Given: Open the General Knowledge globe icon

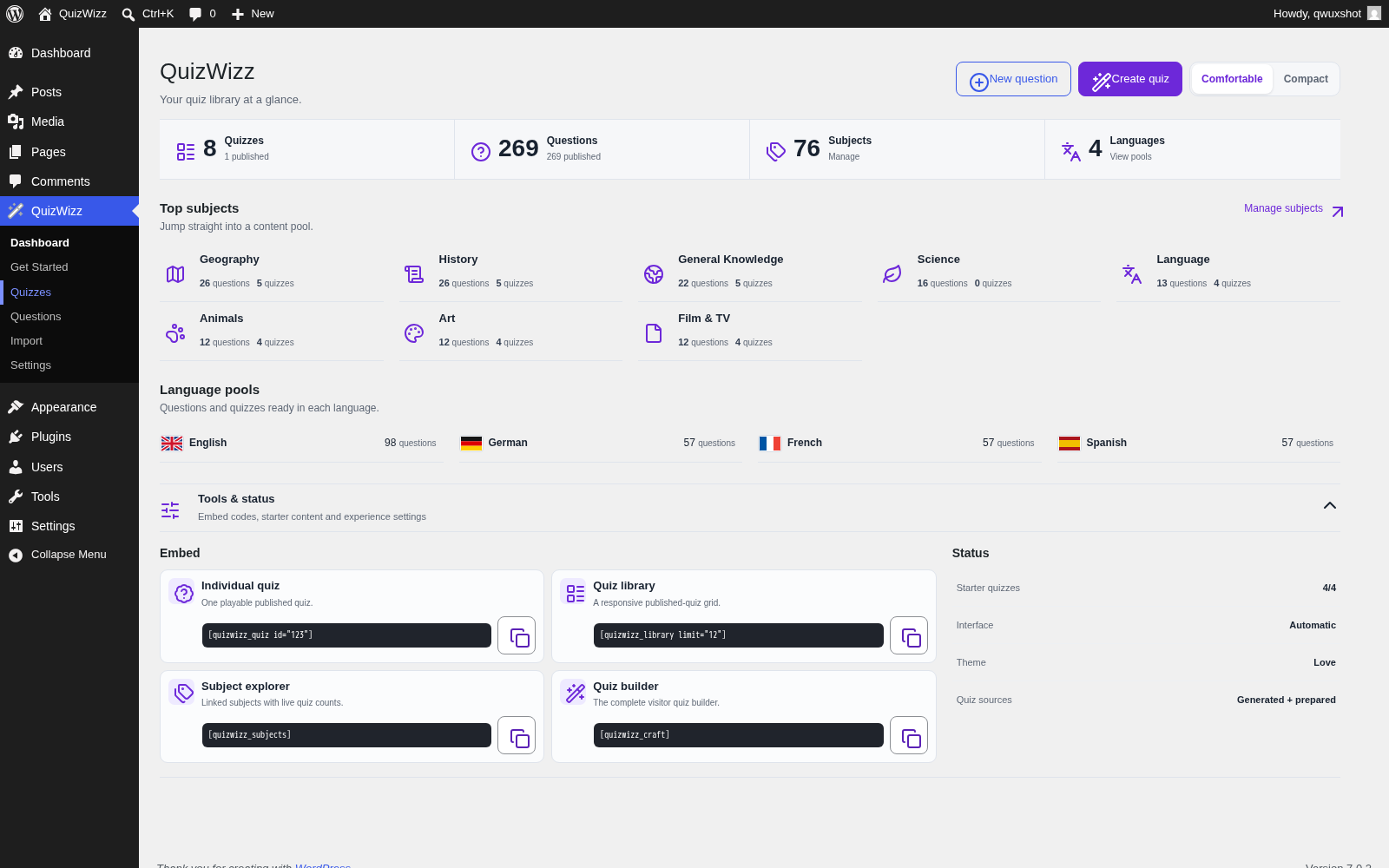Looking at the screenshot, I should point(654,274).
